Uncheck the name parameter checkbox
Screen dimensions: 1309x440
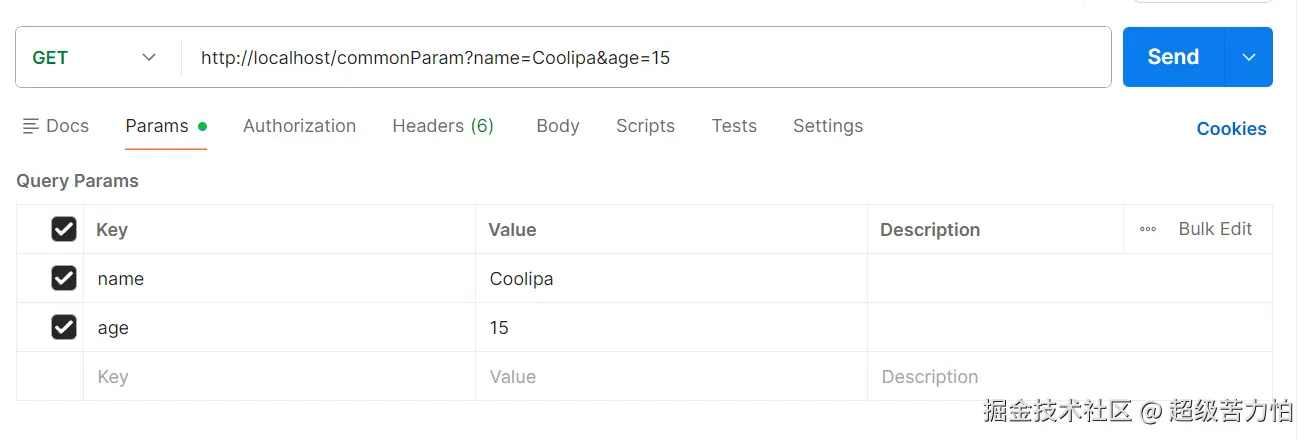tap(64, 278)
